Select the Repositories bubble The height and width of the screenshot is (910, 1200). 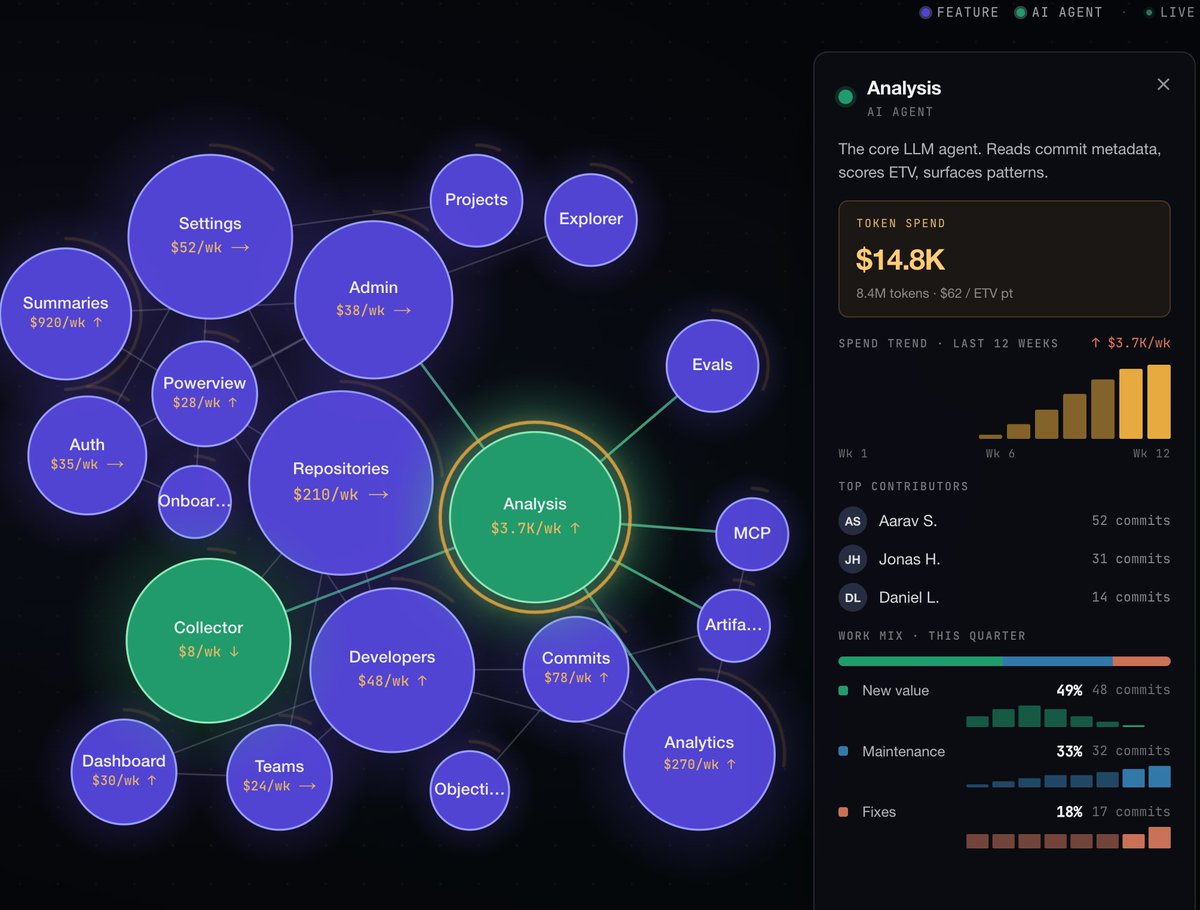[341, 482]
